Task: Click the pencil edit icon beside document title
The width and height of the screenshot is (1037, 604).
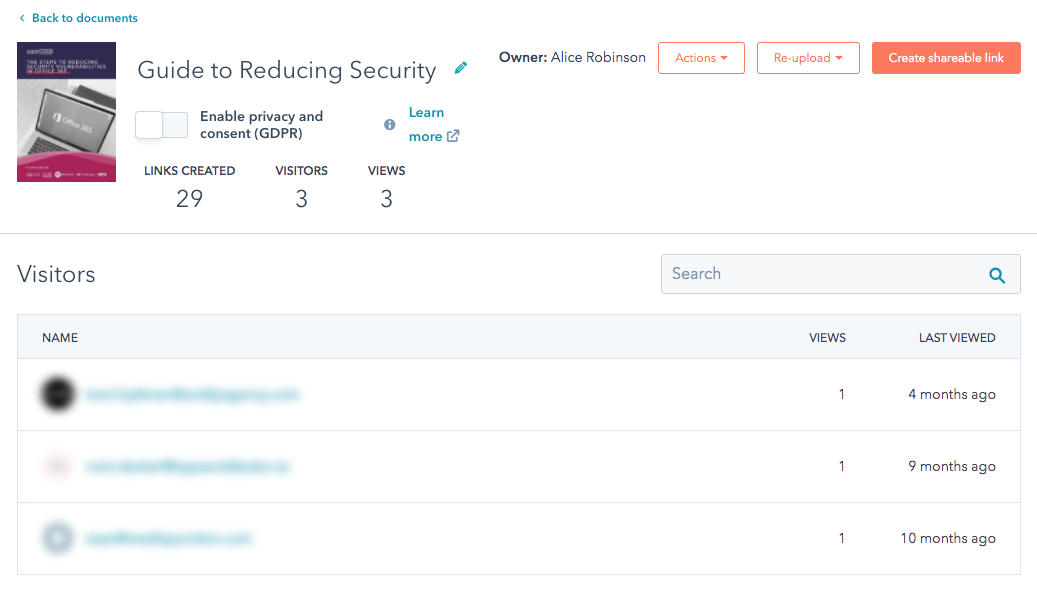Action: click(x=461, y=68)
